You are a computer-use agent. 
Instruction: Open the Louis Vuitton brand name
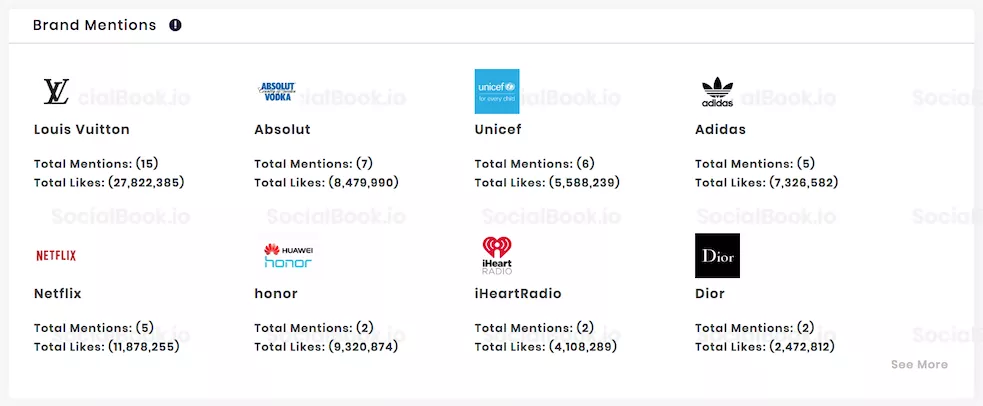coord(81,130)
